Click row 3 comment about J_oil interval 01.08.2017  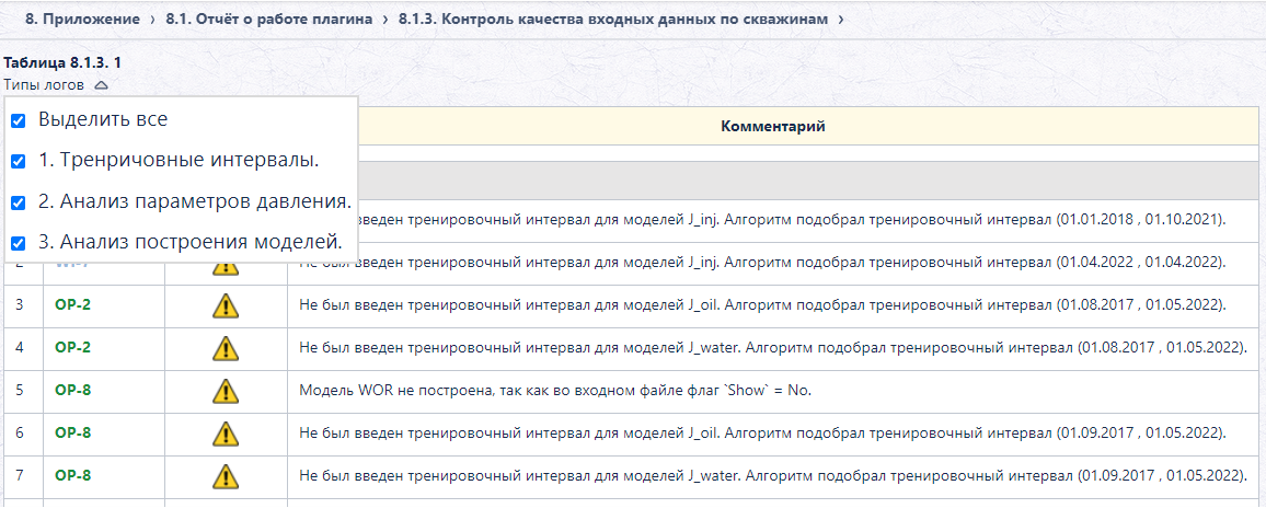coord(763,305)
